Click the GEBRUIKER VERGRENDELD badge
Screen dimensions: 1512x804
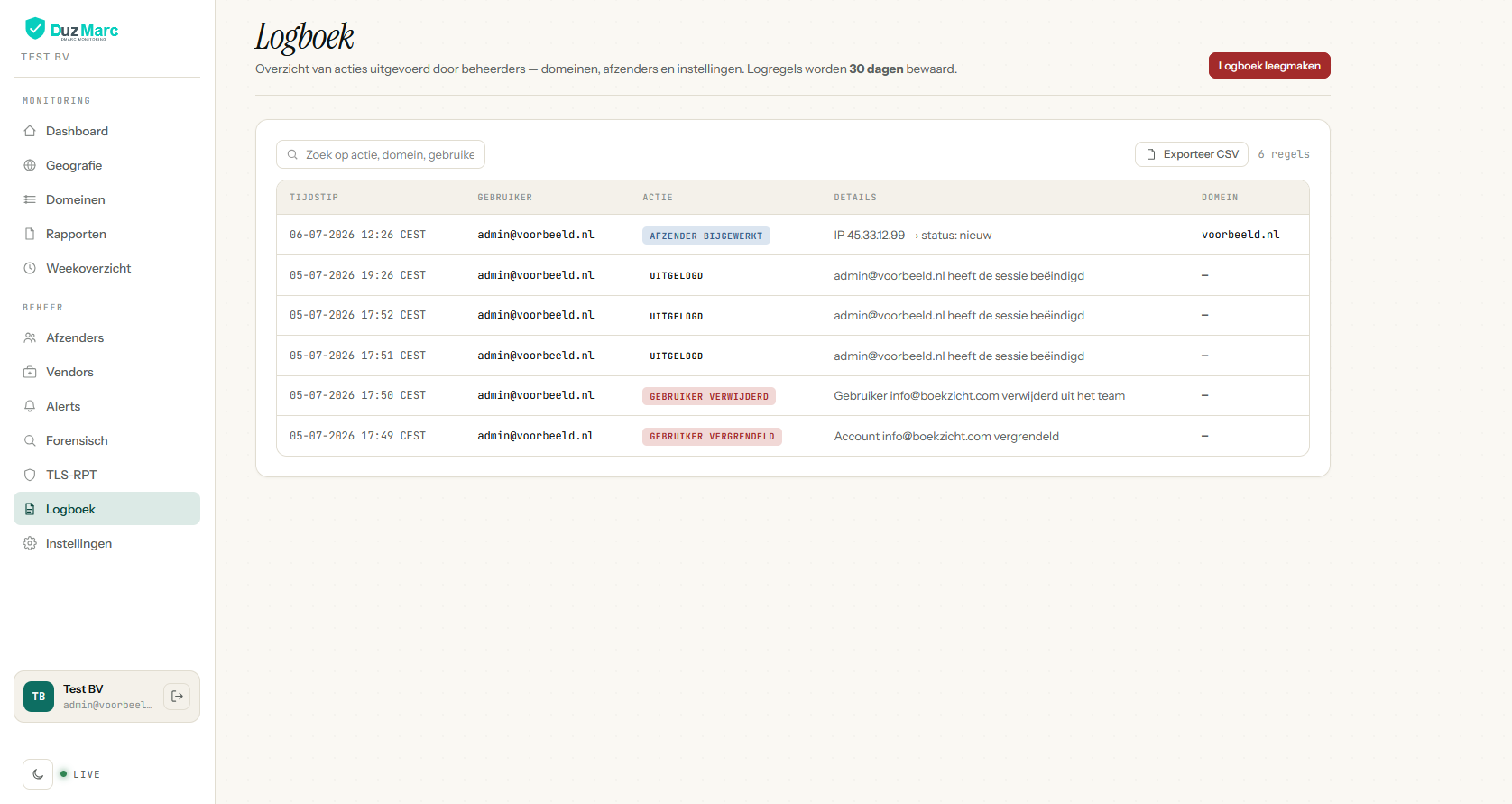click(x=712, y=437)
